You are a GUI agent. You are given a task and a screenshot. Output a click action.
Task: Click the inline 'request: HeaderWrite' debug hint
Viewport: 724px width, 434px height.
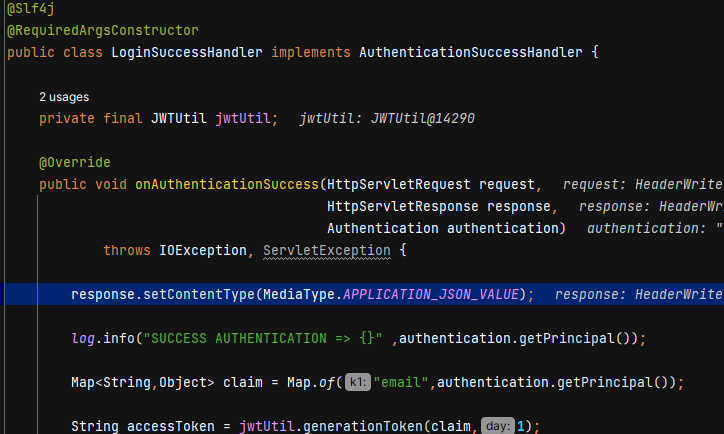[x=643, y=184]
